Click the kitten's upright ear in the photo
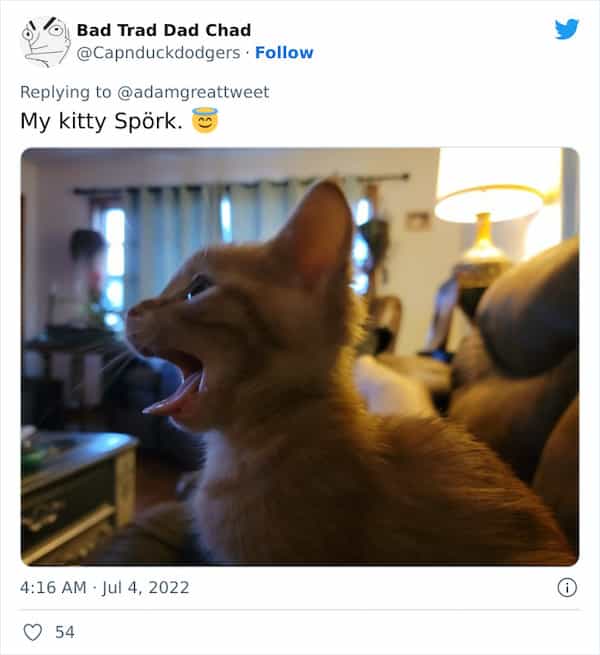Viewport: 600px width, 655px height. (x=320, y=232)
